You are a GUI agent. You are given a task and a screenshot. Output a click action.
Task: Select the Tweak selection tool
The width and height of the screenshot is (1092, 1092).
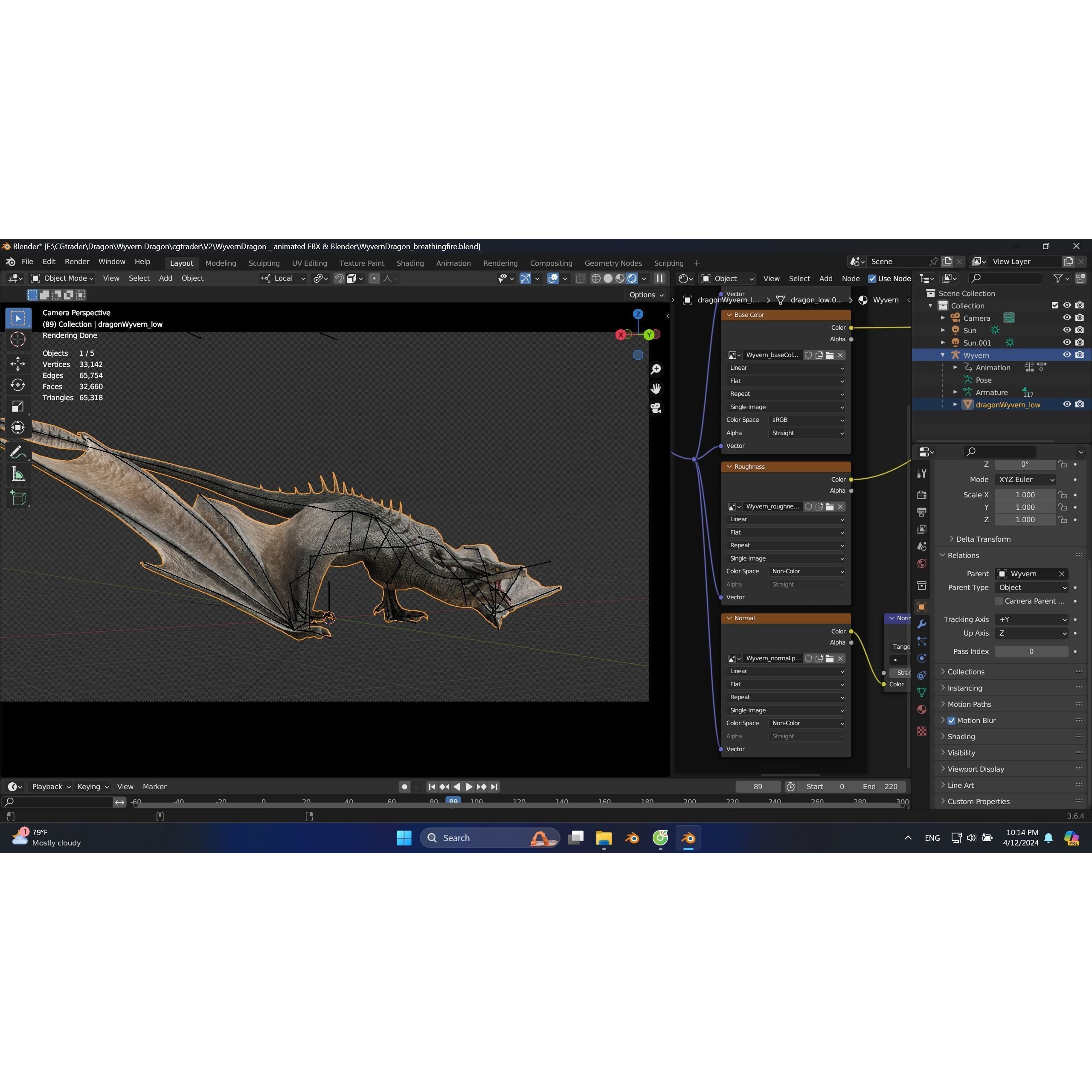pyautogui.click(x=18, y=318)
